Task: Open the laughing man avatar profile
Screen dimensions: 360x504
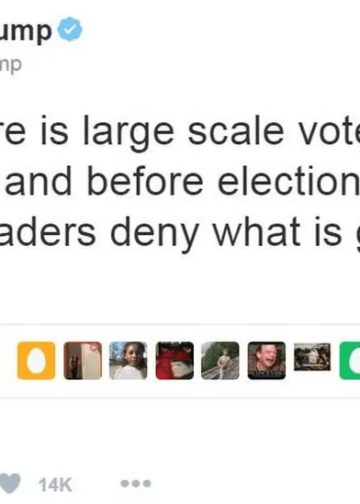Action: 267,360
